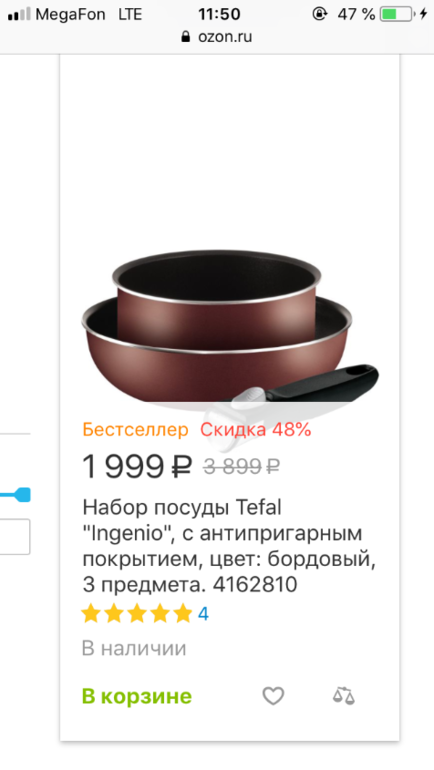Click the "Скидка 48%" discount label
The height and width of the screenshot is (770, 434).
[256, 430]
